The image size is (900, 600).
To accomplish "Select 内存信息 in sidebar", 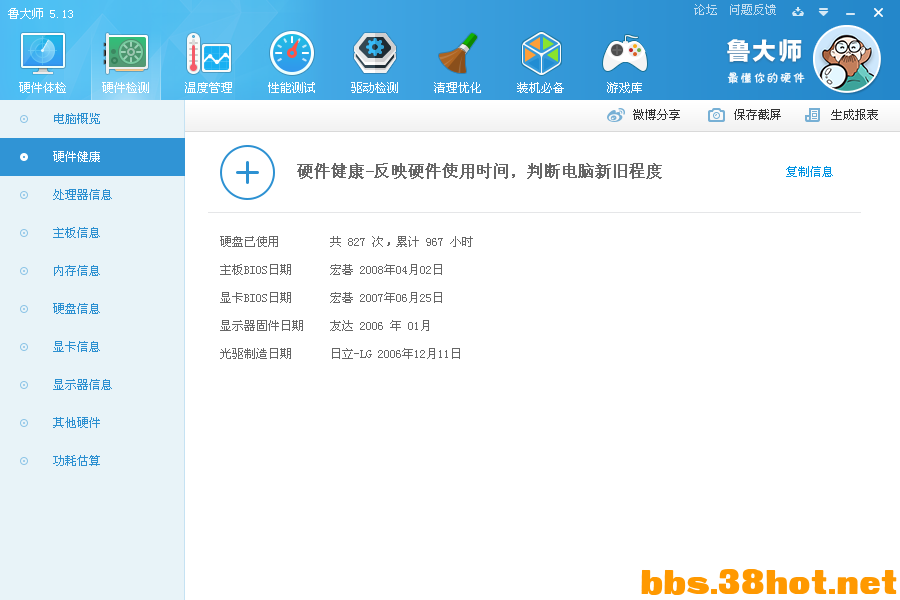I will (x=92, y=270).
